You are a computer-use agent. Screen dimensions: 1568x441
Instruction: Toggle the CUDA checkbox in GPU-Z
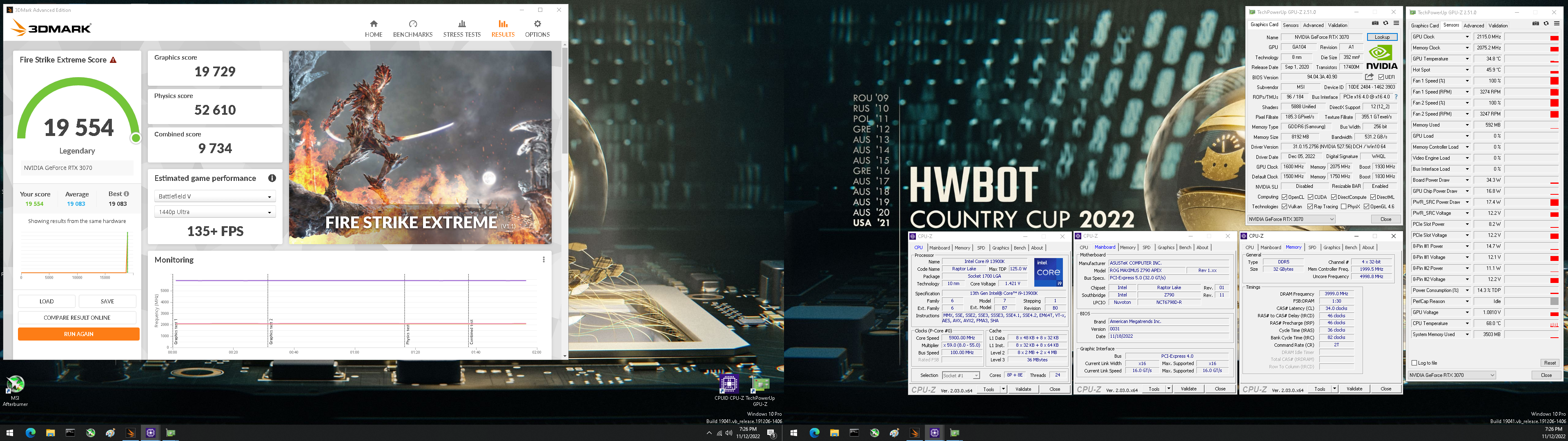[x=1310, y=197]
